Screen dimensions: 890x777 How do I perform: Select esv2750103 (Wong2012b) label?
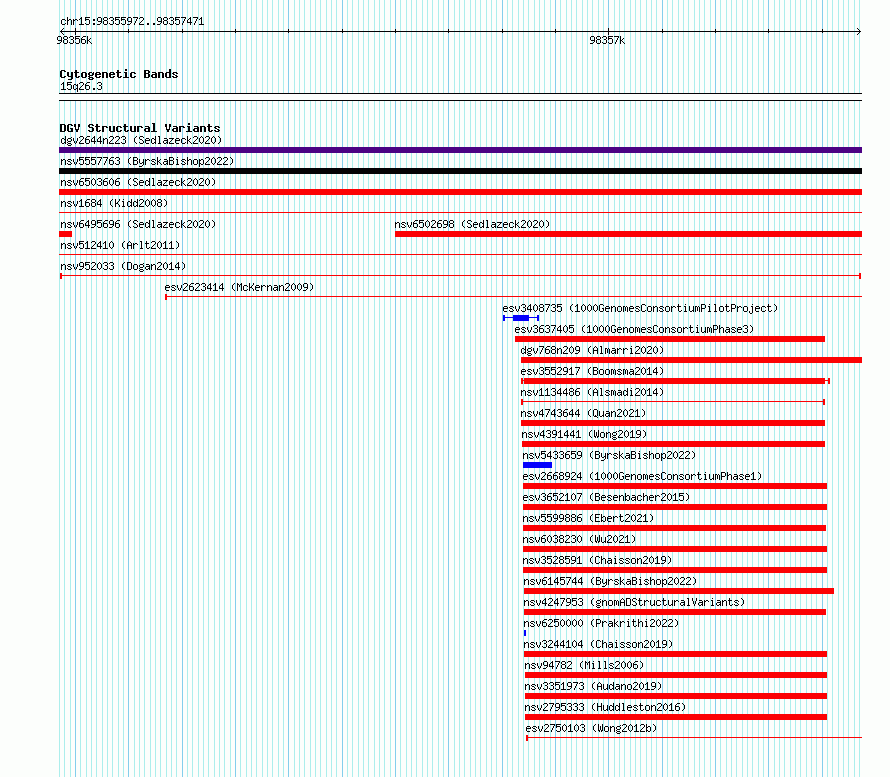pyautogui.click(x=591, y=728)
